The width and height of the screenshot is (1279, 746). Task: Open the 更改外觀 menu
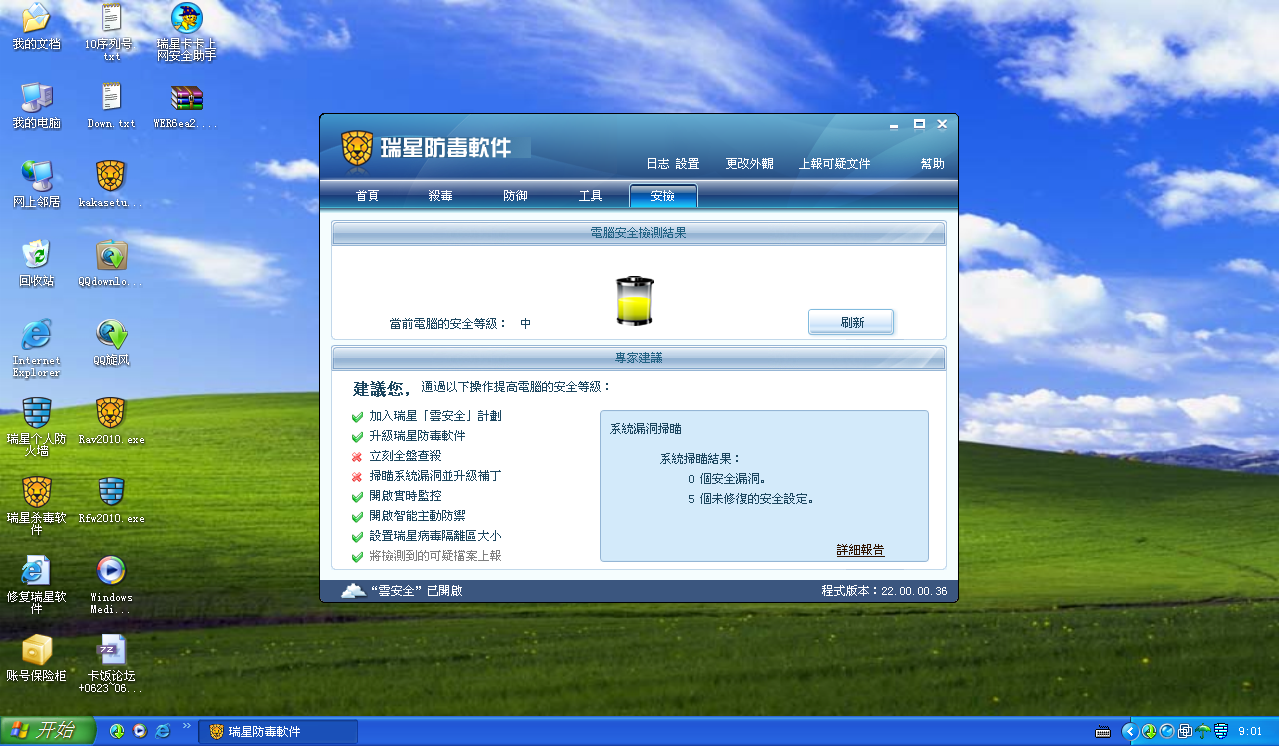click(x=749, y=164)
